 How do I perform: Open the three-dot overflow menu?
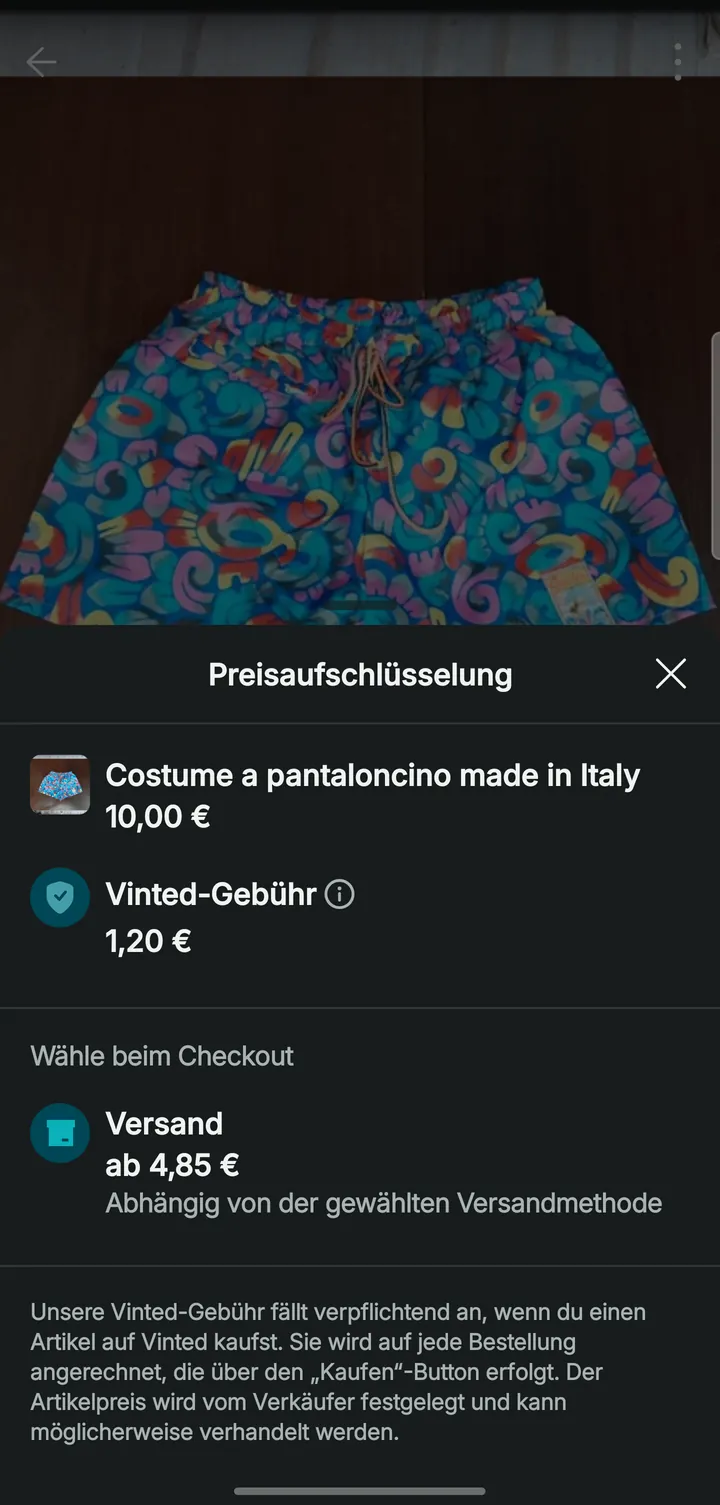[x=678, y=62]
